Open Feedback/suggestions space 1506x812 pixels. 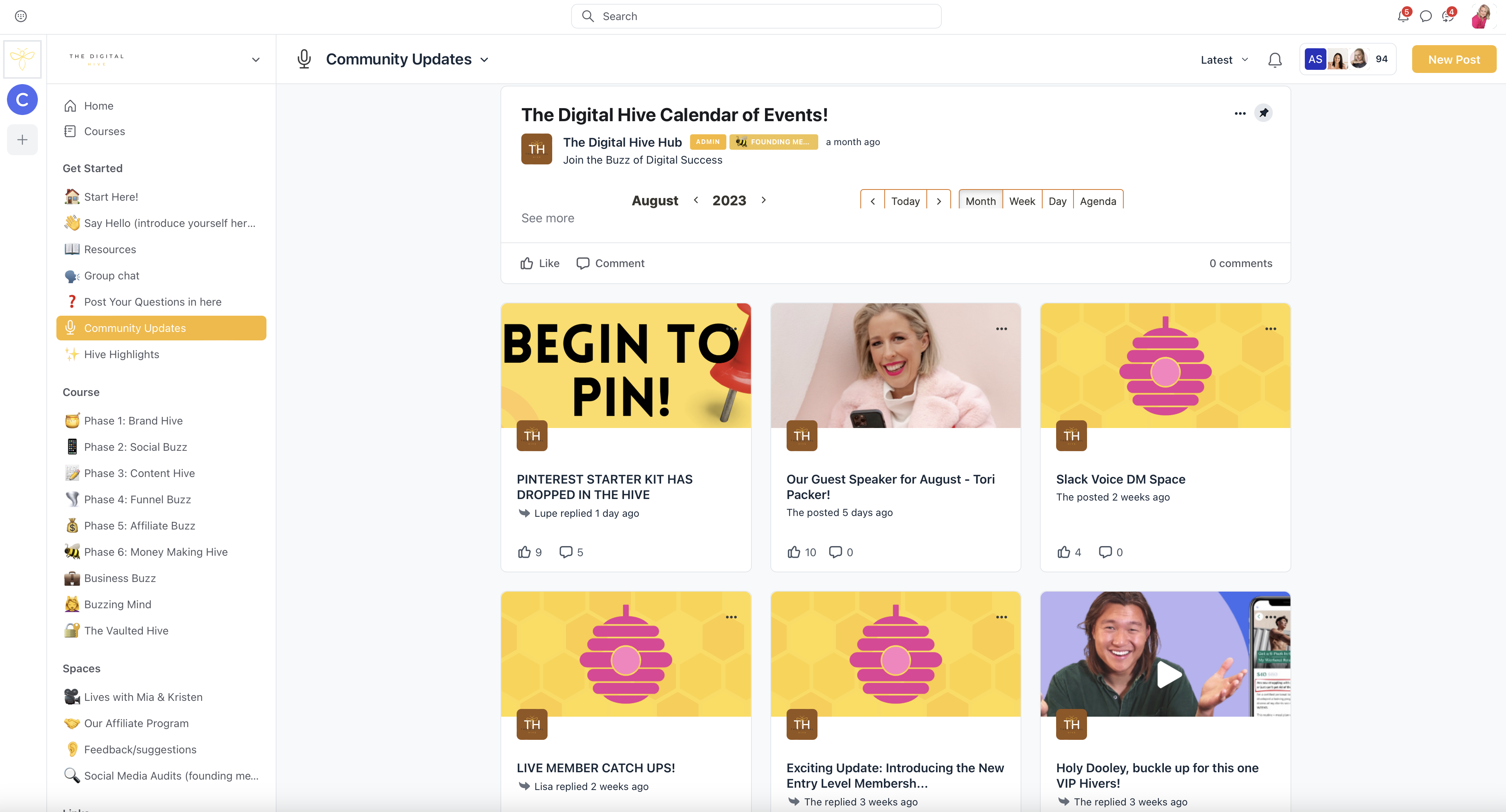[x=161, y=749]
